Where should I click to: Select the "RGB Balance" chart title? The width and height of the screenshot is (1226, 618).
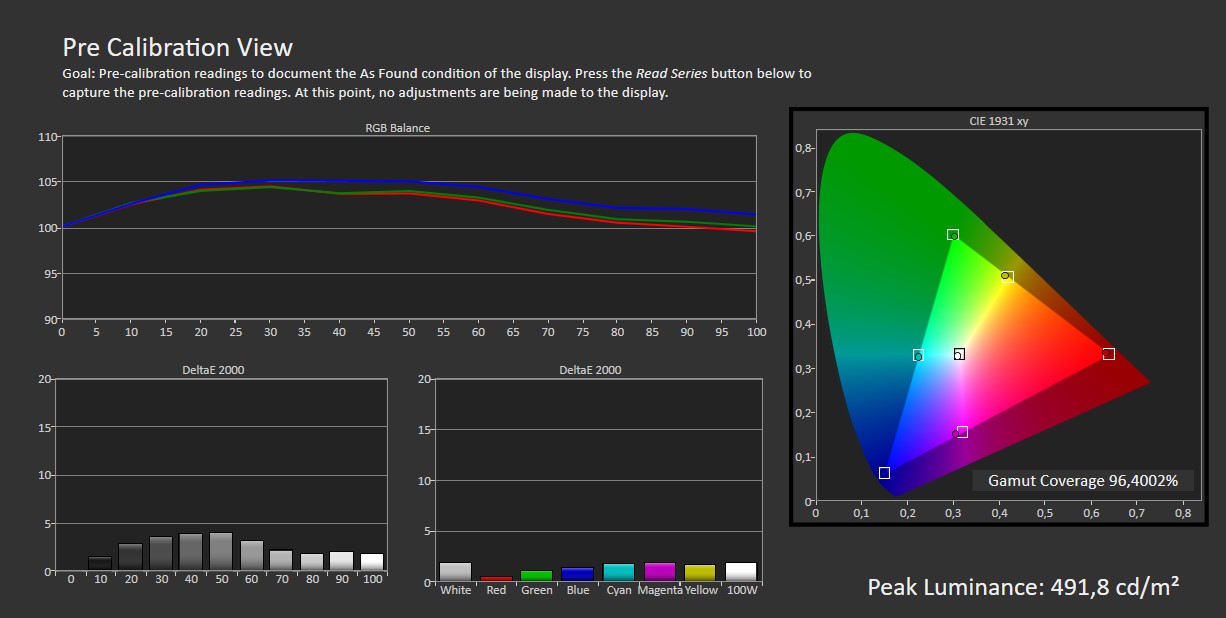point(398,128)
